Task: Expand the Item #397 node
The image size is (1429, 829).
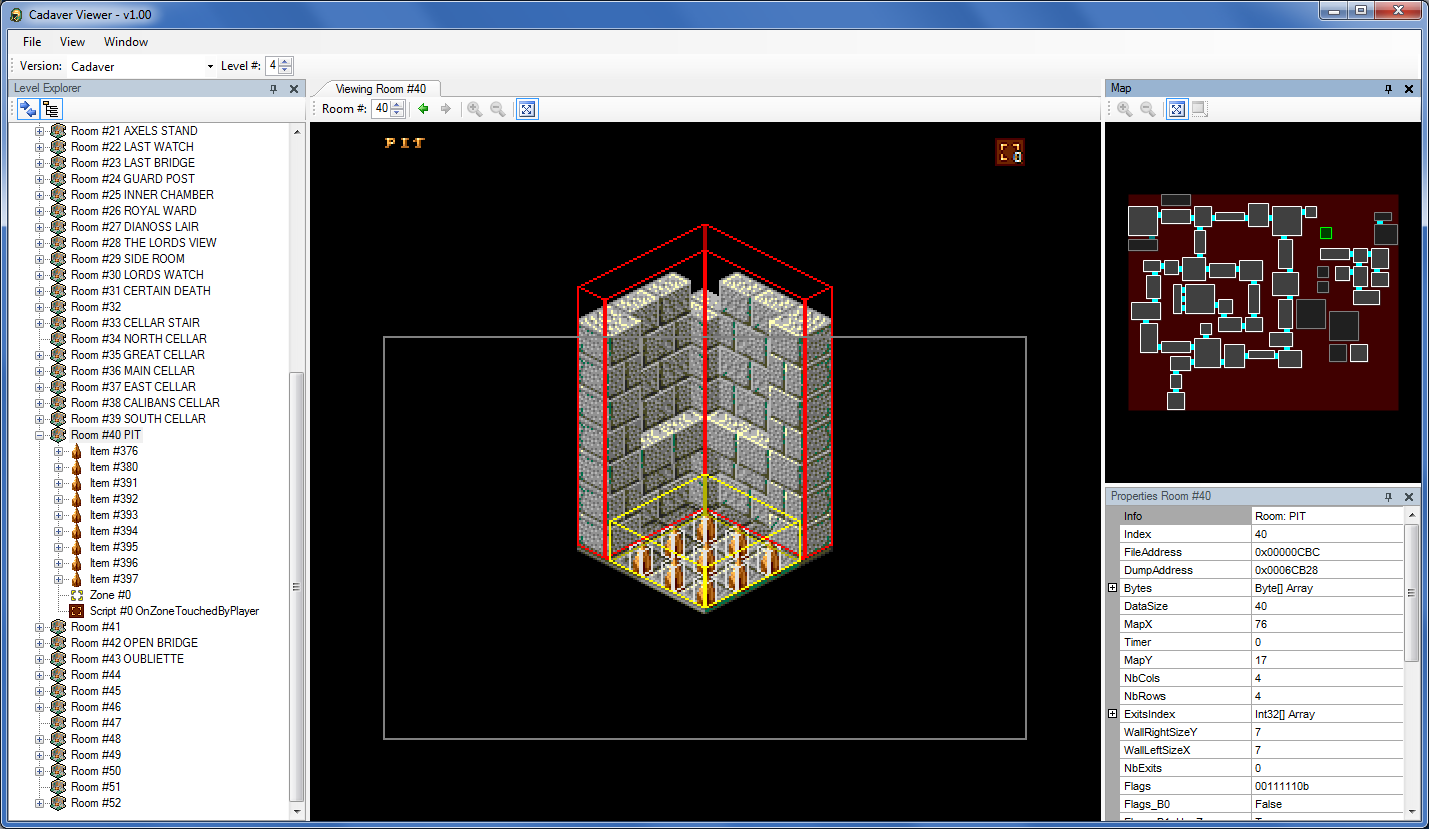Action: 59,579
